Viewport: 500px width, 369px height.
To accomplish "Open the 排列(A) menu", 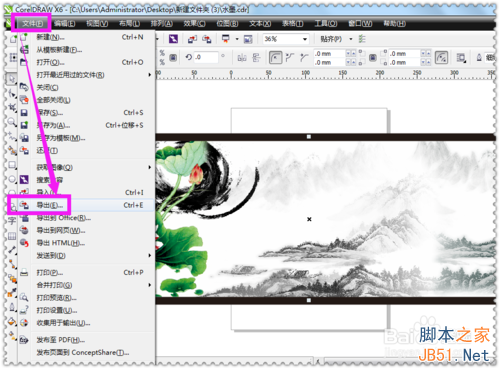I will click(162, 23).
